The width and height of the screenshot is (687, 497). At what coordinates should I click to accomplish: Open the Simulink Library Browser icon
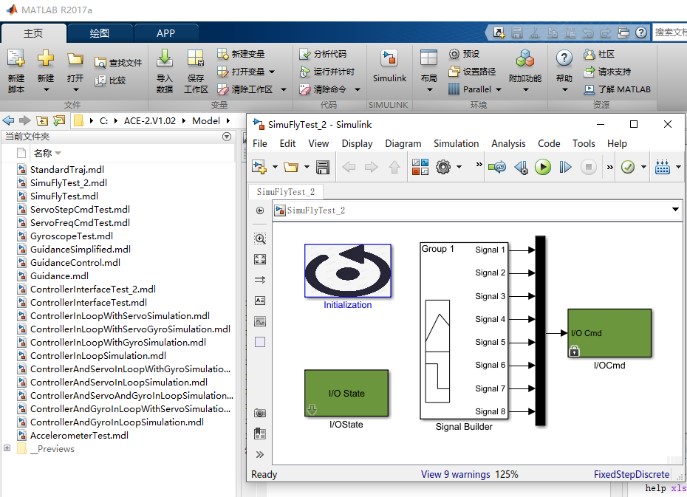tap(420, 167)
